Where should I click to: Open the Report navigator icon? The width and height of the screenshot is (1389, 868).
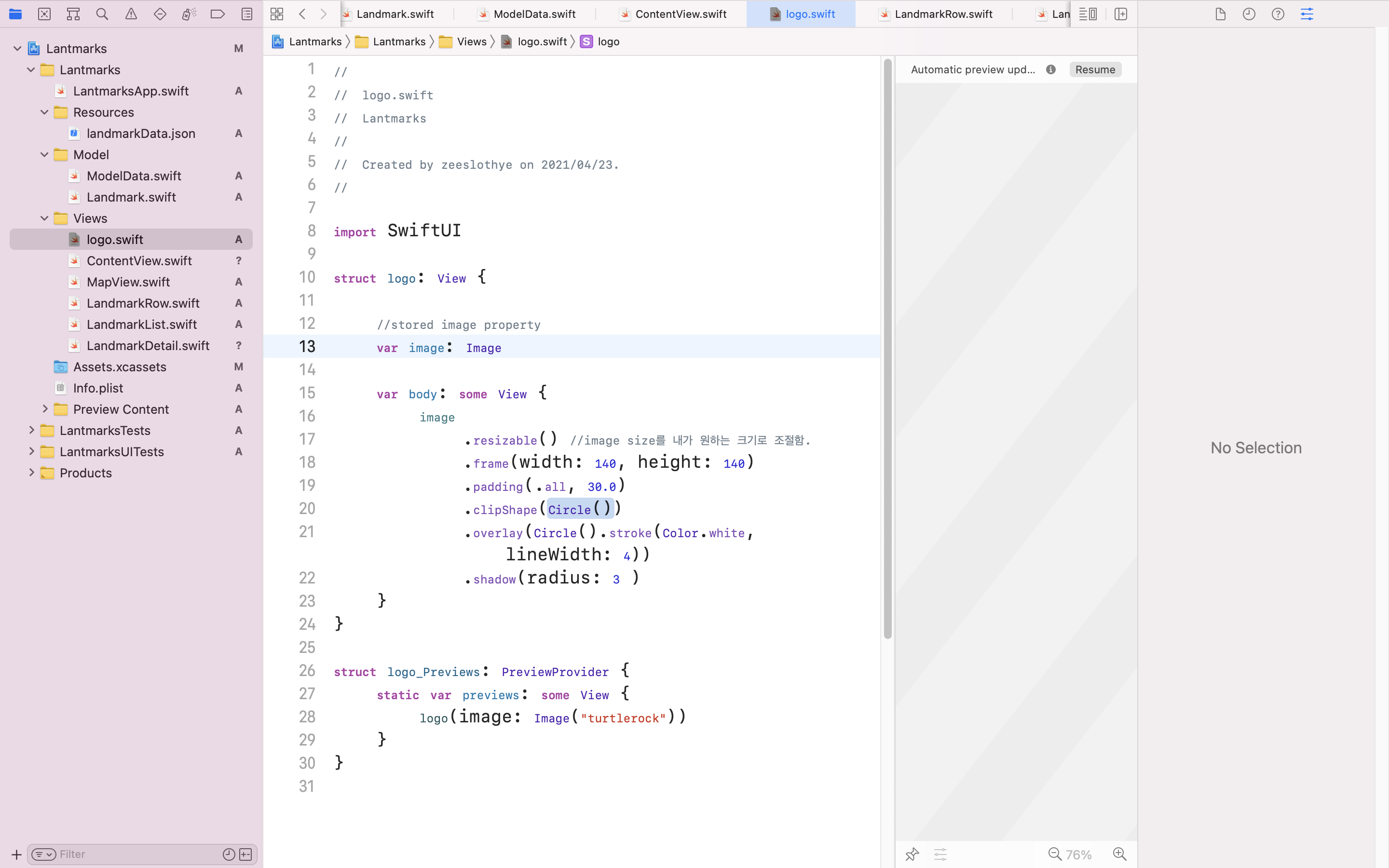[247, 14]
